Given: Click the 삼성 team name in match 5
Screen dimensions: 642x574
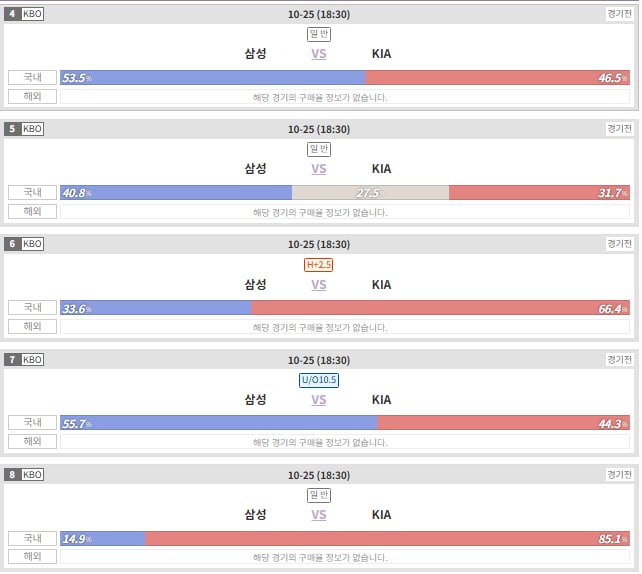Looking at the screenshot, I should 255,169.
